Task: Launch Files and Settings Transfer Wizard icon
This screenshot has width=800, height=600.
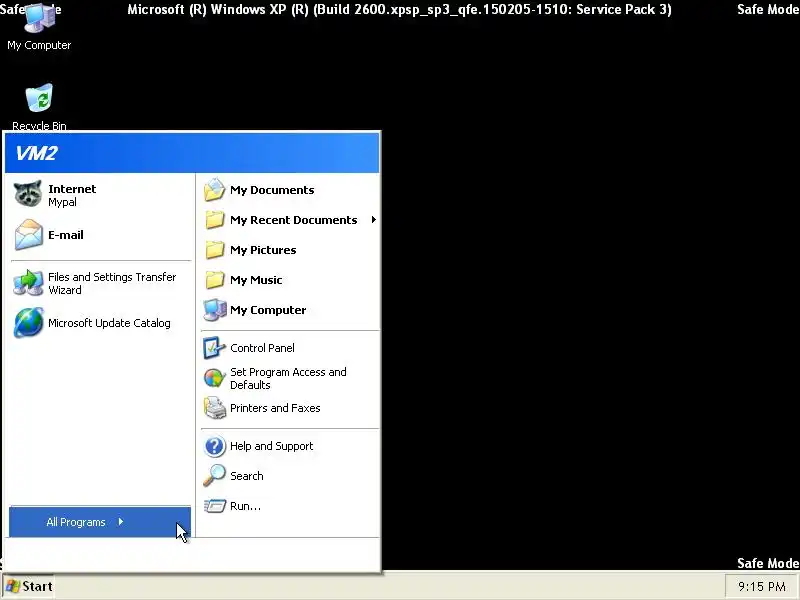Action: point(28,283)
